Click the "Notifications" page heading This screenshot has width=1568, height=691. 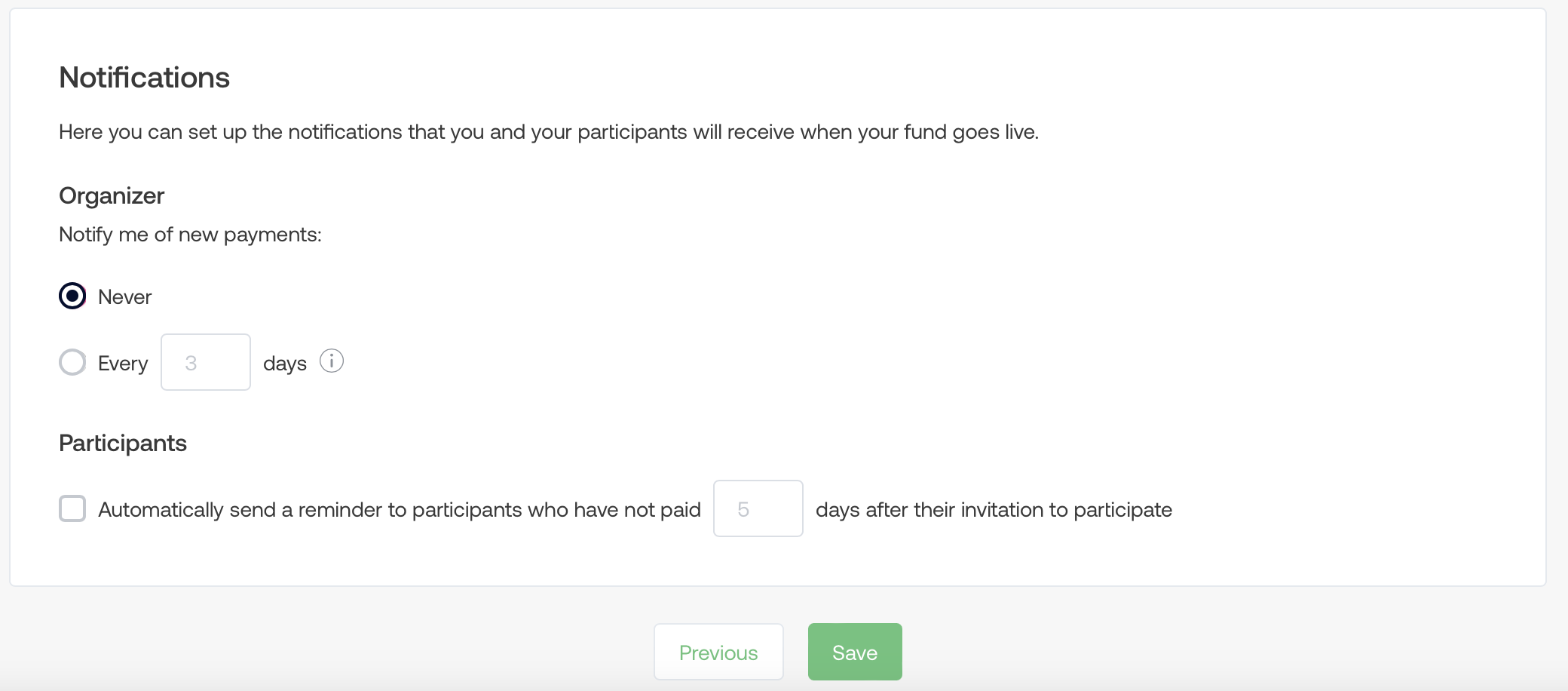(x=144, y=78)
